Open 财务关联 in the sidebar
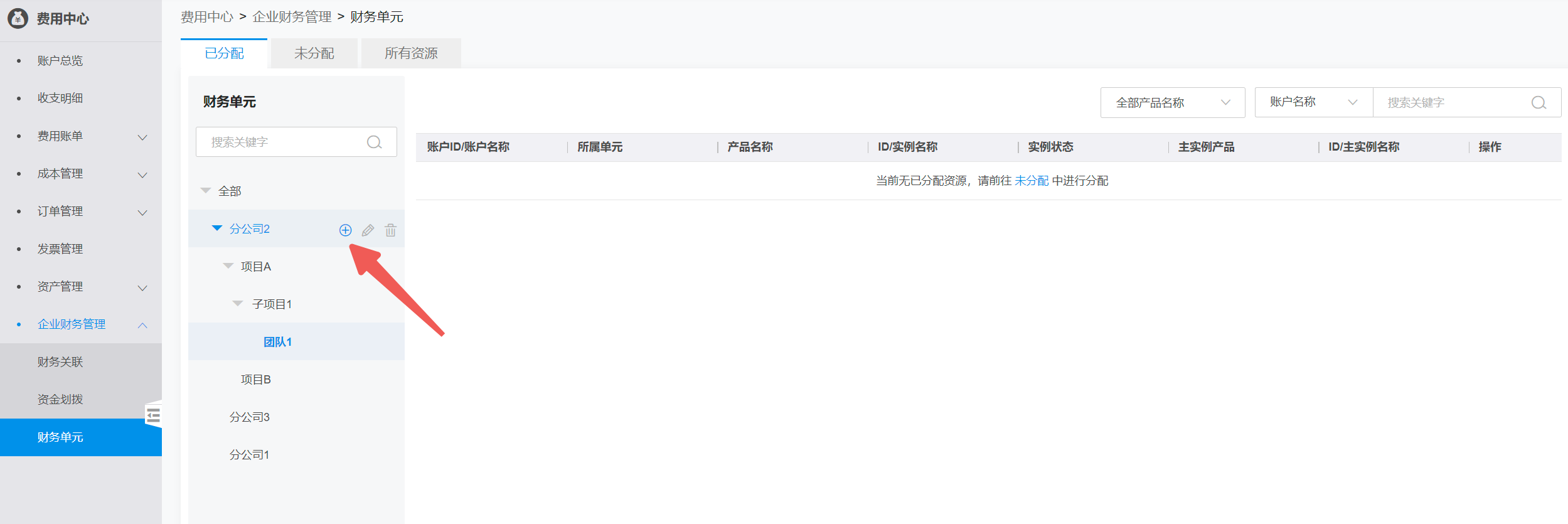Screen dimensions: 1568x524 60,362
